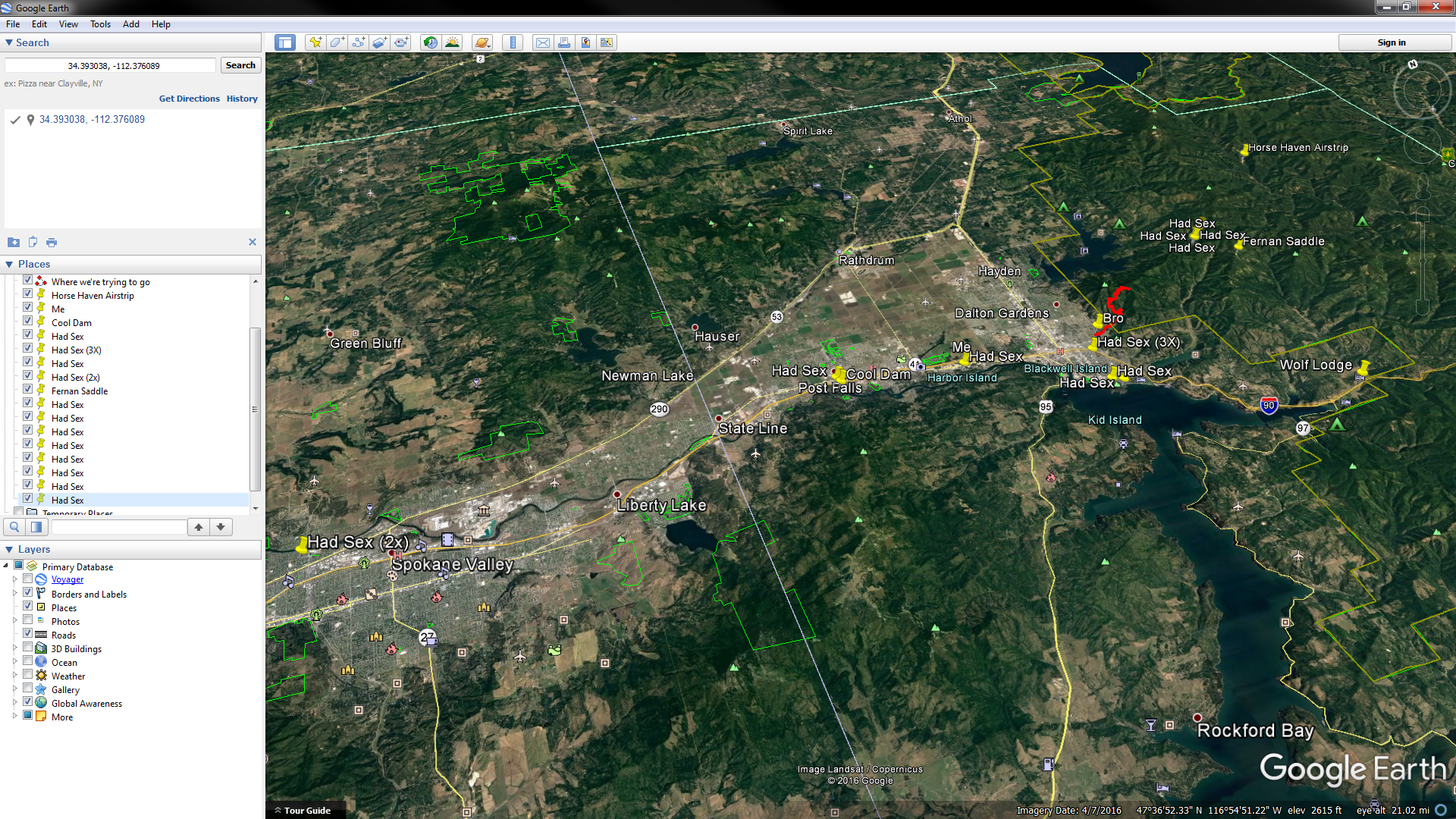Expand the Voyager layer node
This screenshot has height=819, width=1456.
point(14,579)
